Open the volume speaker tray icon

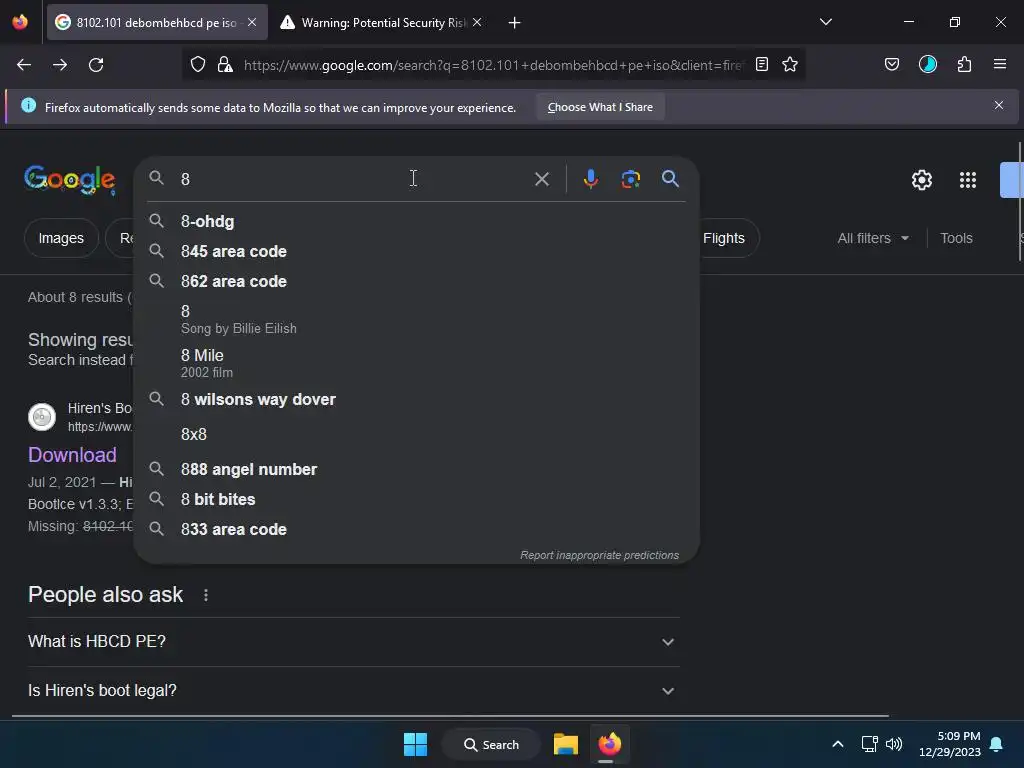(894, 744)
